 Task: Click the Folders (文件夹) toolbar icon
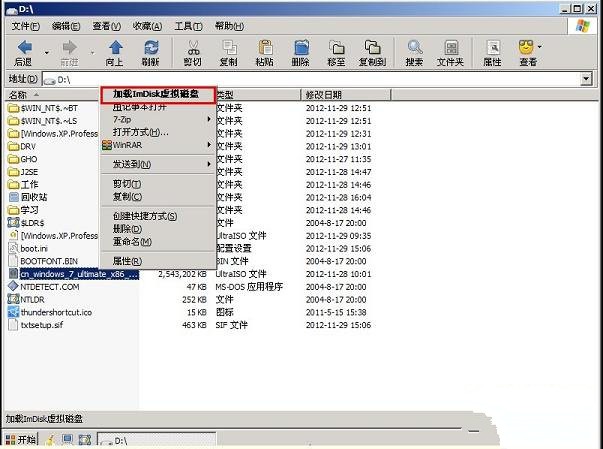pos(449,48)
